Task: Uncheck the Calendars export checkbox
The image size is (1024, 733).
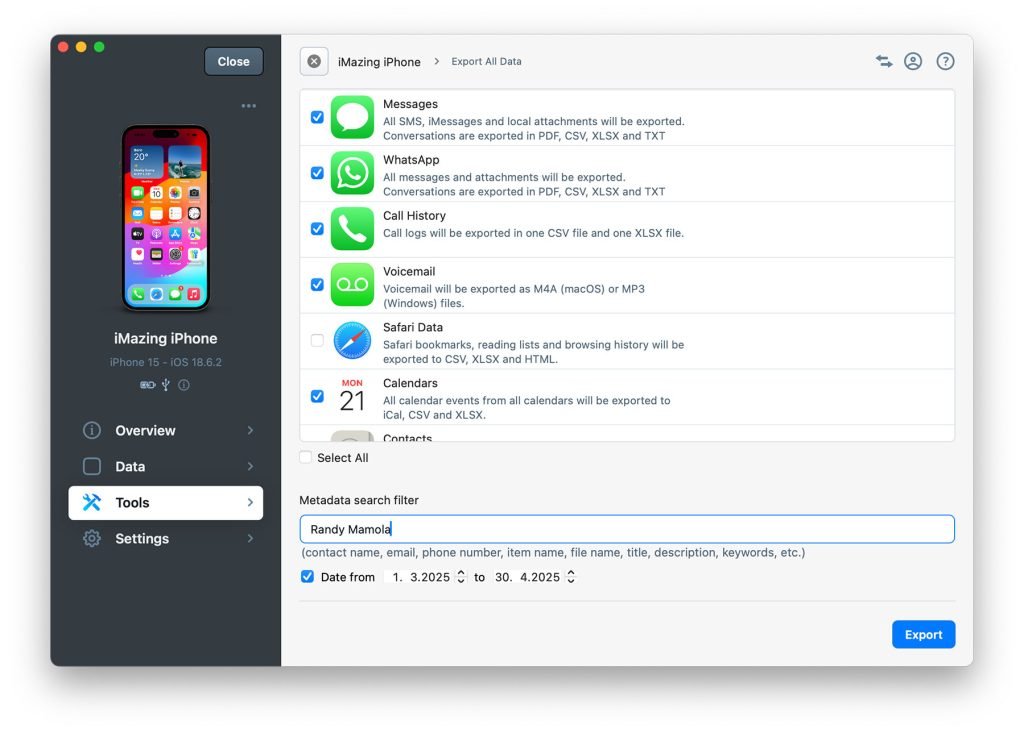Action: (317, 396)
